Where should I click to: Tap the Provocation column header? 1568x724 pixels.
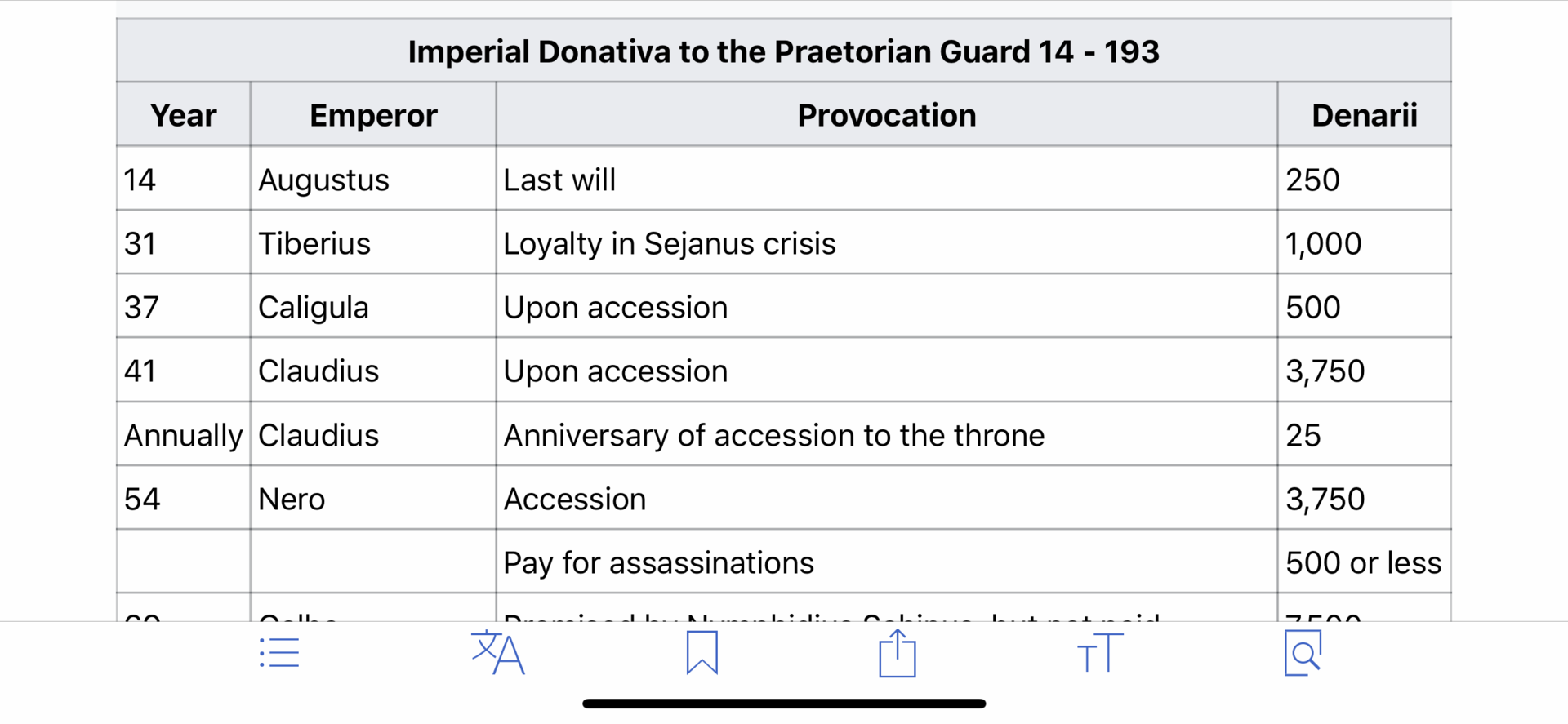pos(887,115)
